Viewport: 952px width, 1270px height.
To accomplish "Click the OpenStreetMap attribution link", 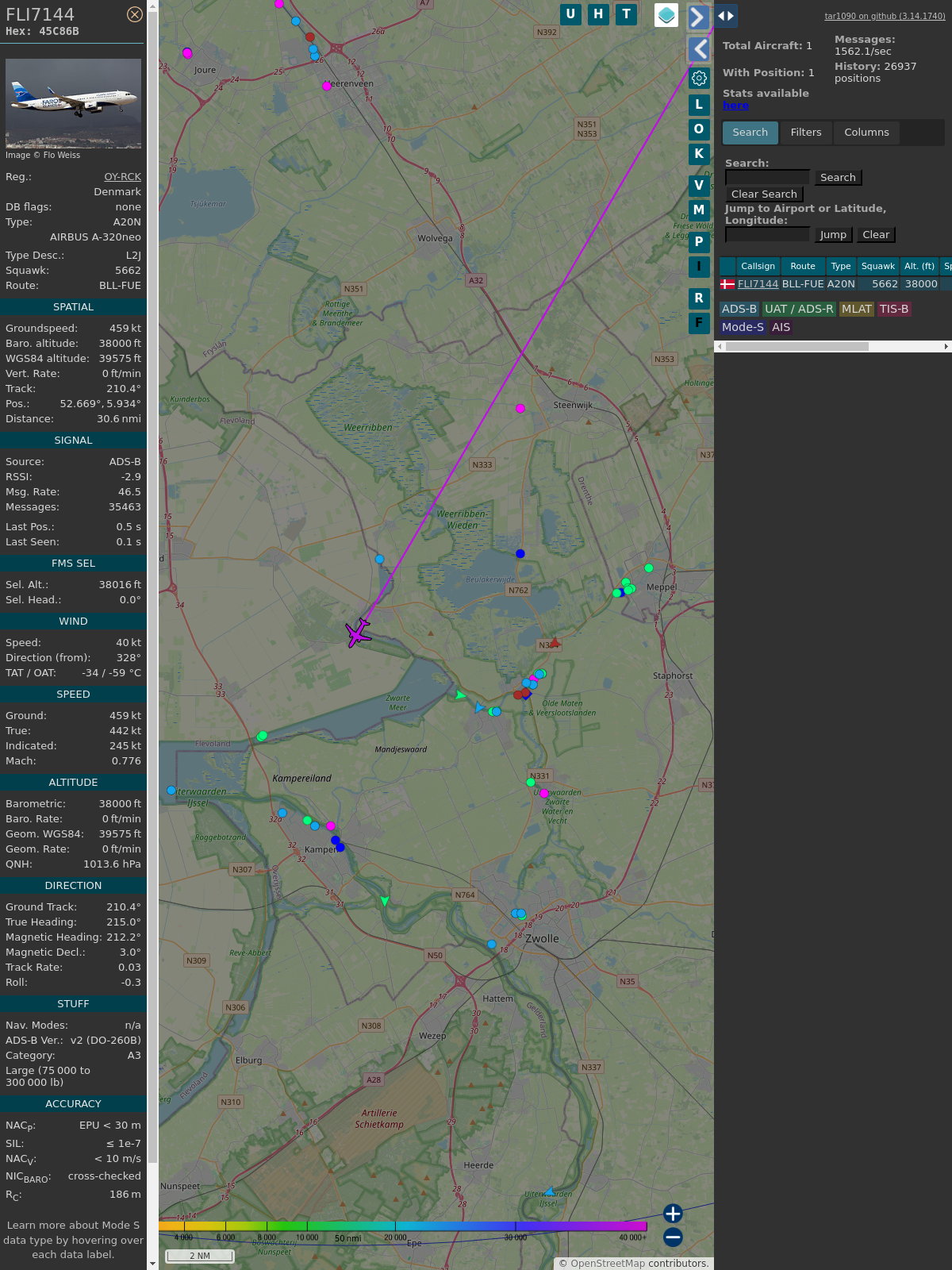I will [608, 1264].
